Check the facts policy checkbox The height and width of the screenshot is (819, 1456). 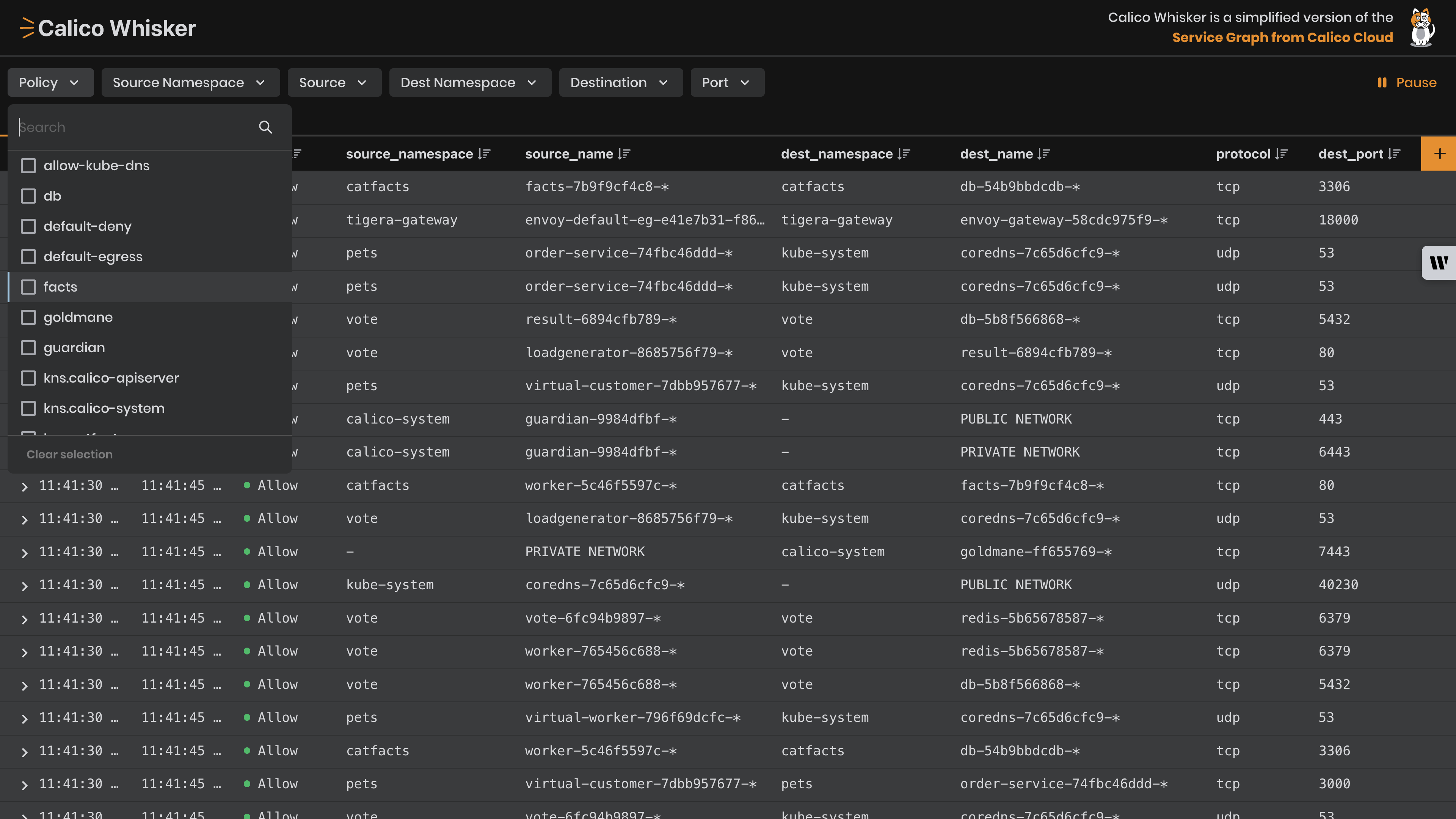(28, 287)
